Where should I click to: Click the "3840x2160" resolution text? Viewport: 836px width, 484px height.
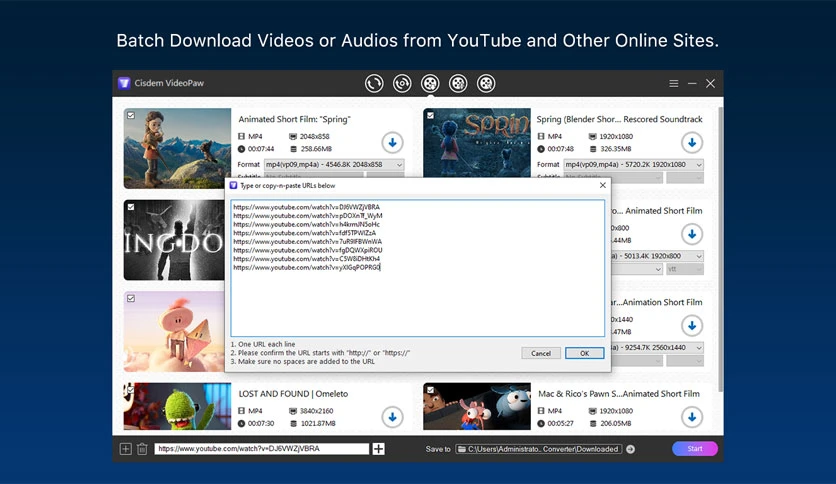click(x=317, y=411)
